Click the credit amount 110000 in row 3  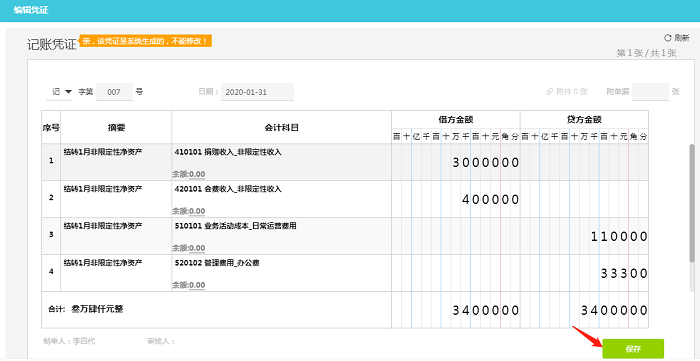[619, 237]
